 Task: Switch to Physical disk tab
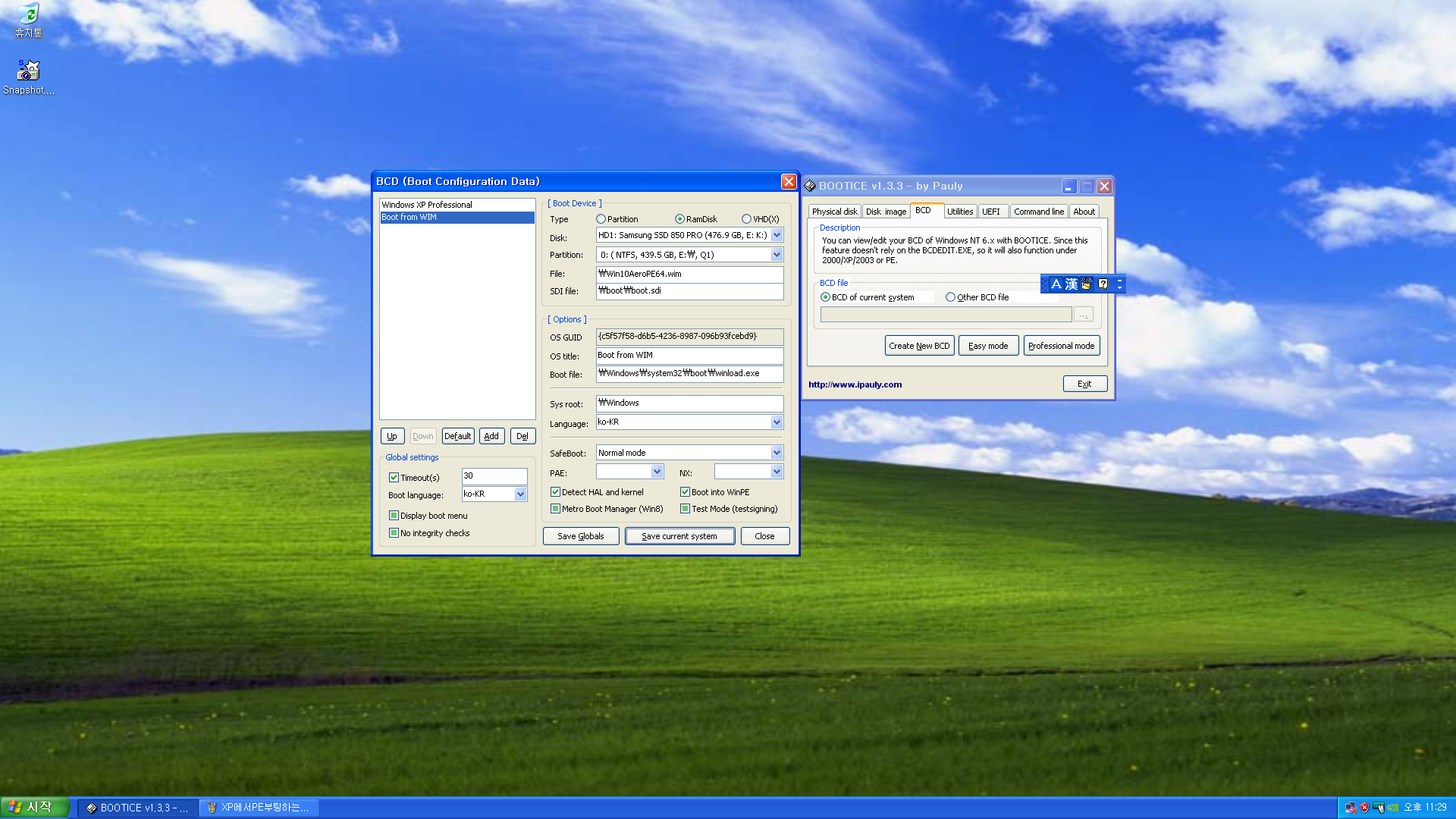coord(834,212)
